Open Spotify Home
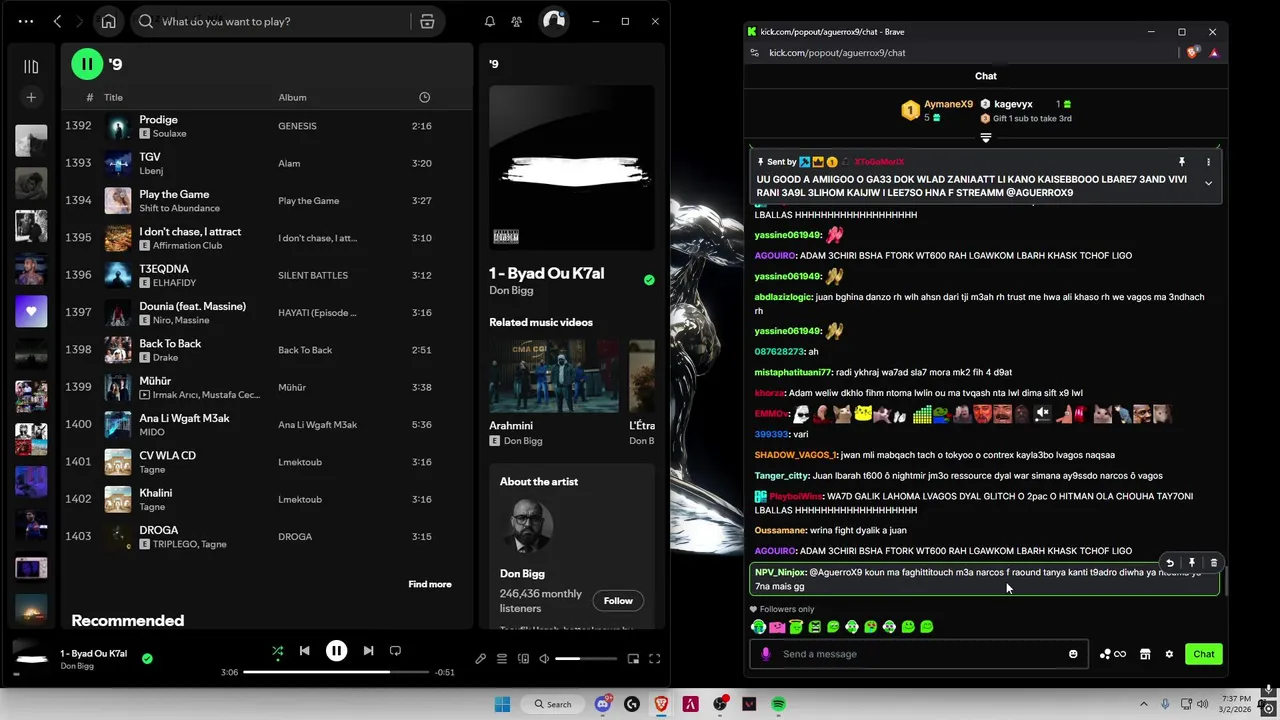This screenshot has width=1280, height=720. pyautogui.click(x=108, y=21)
